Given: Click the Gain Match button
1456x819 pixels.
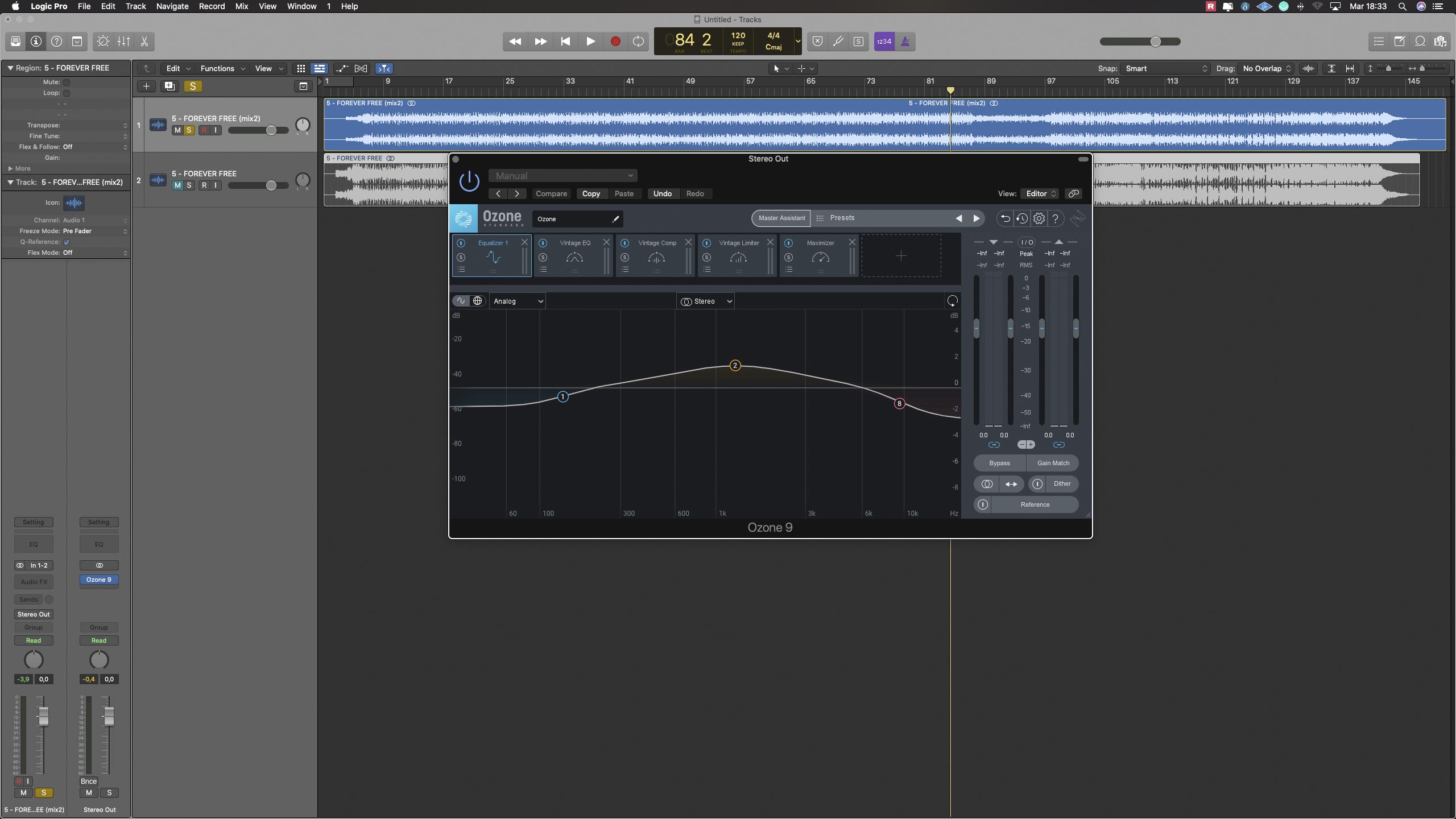Looking at the screenshot, I should coord(1053,463).
